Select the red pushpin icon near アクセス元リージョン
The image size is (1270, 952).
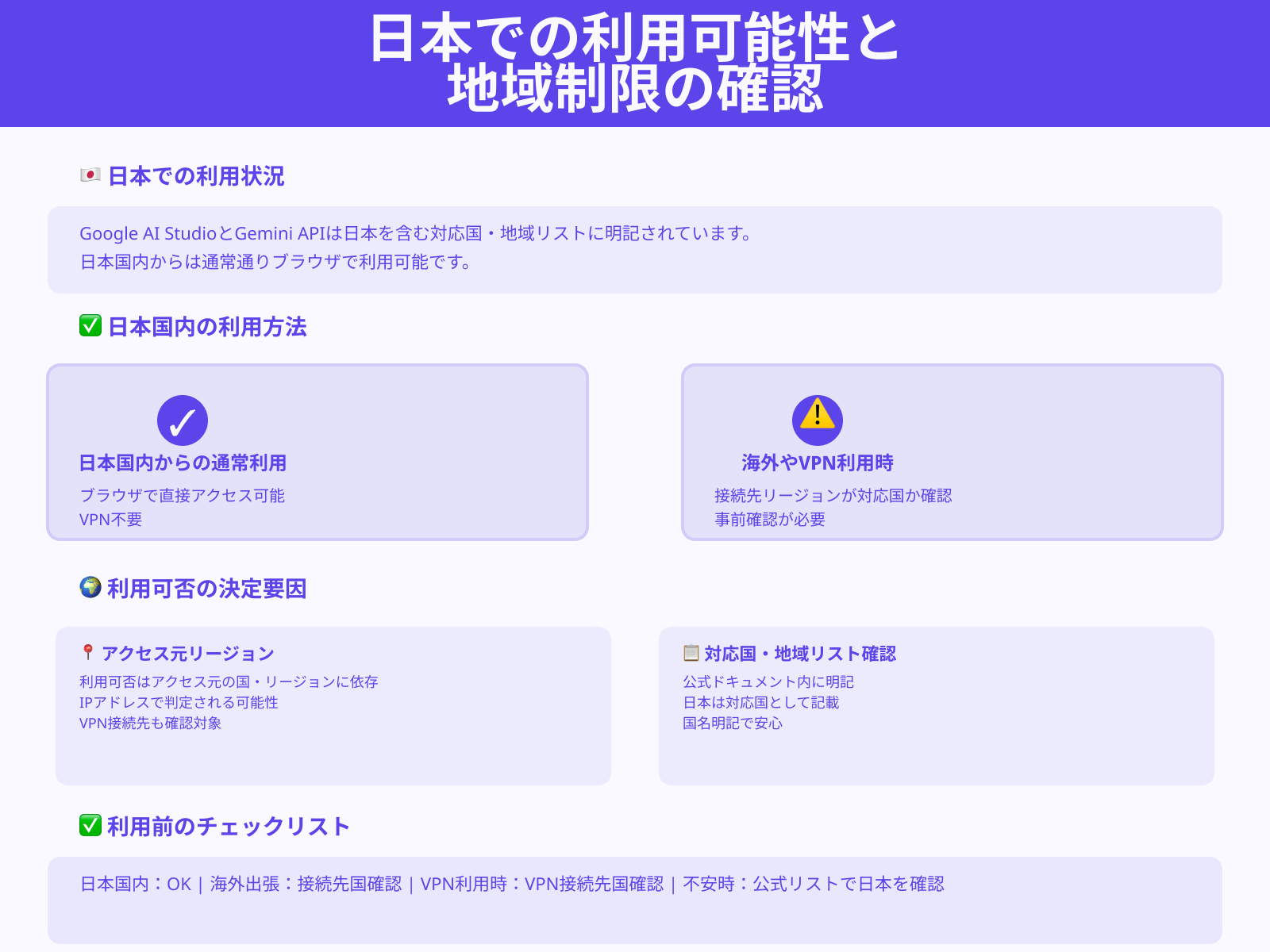(87, 652)
